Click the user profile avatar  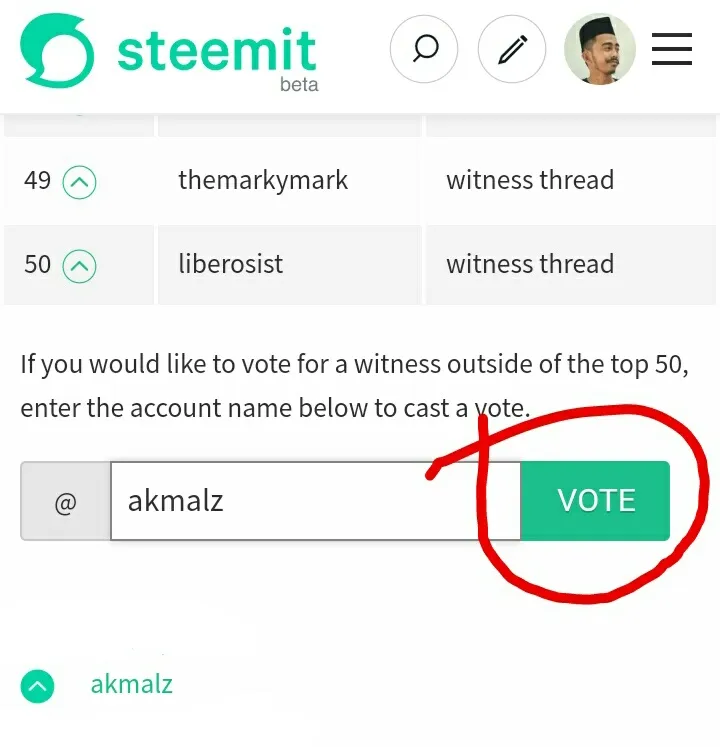coord(600,49)
